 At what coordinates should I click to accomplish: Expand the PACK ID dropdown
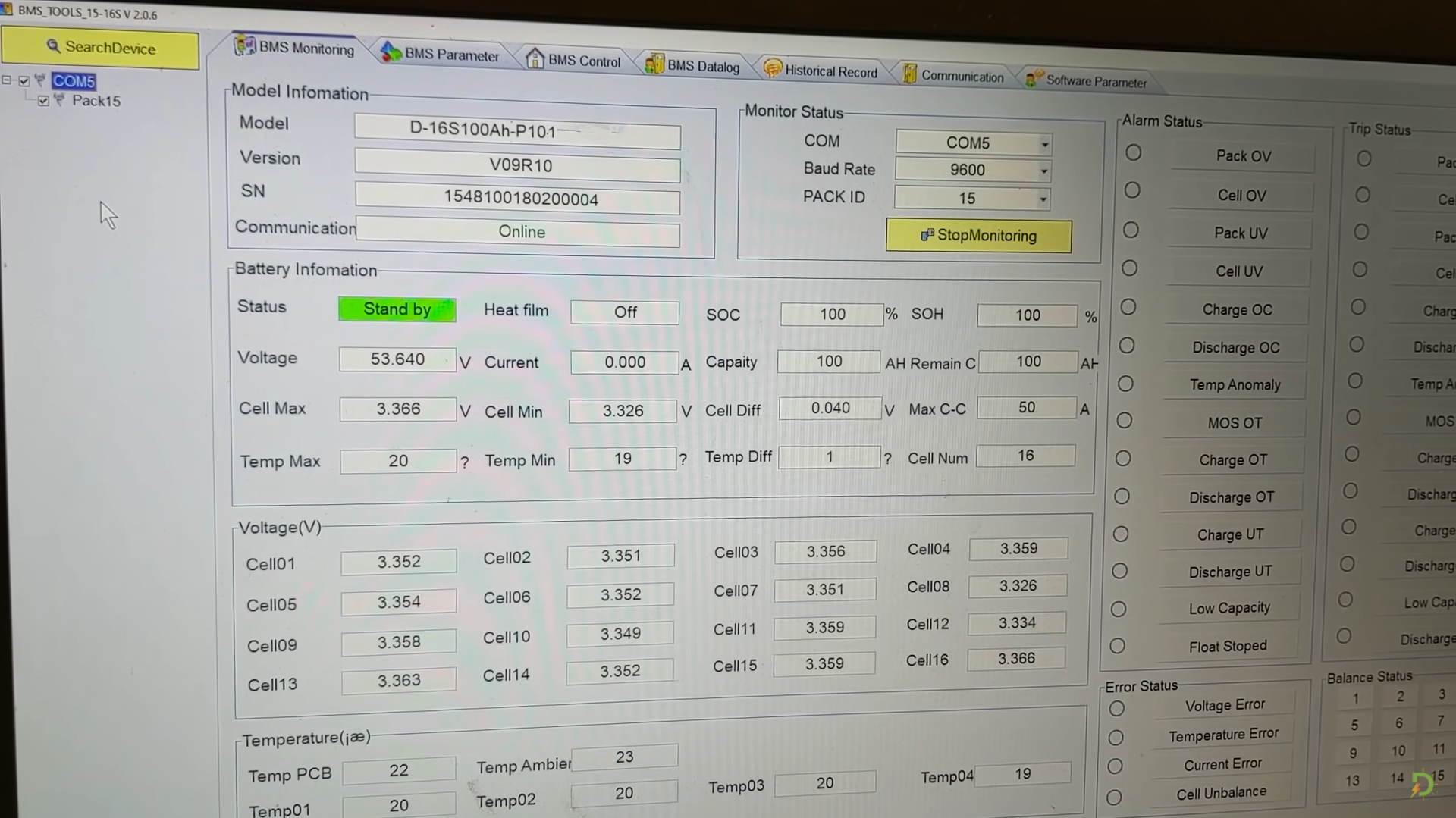click(x=1043, y=199)
